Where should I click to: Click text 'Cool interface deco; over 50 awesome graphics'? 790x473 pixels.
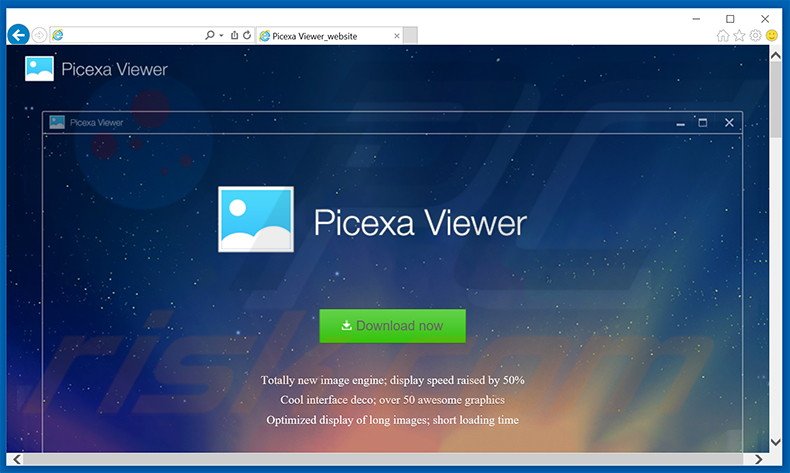(392, 400)
